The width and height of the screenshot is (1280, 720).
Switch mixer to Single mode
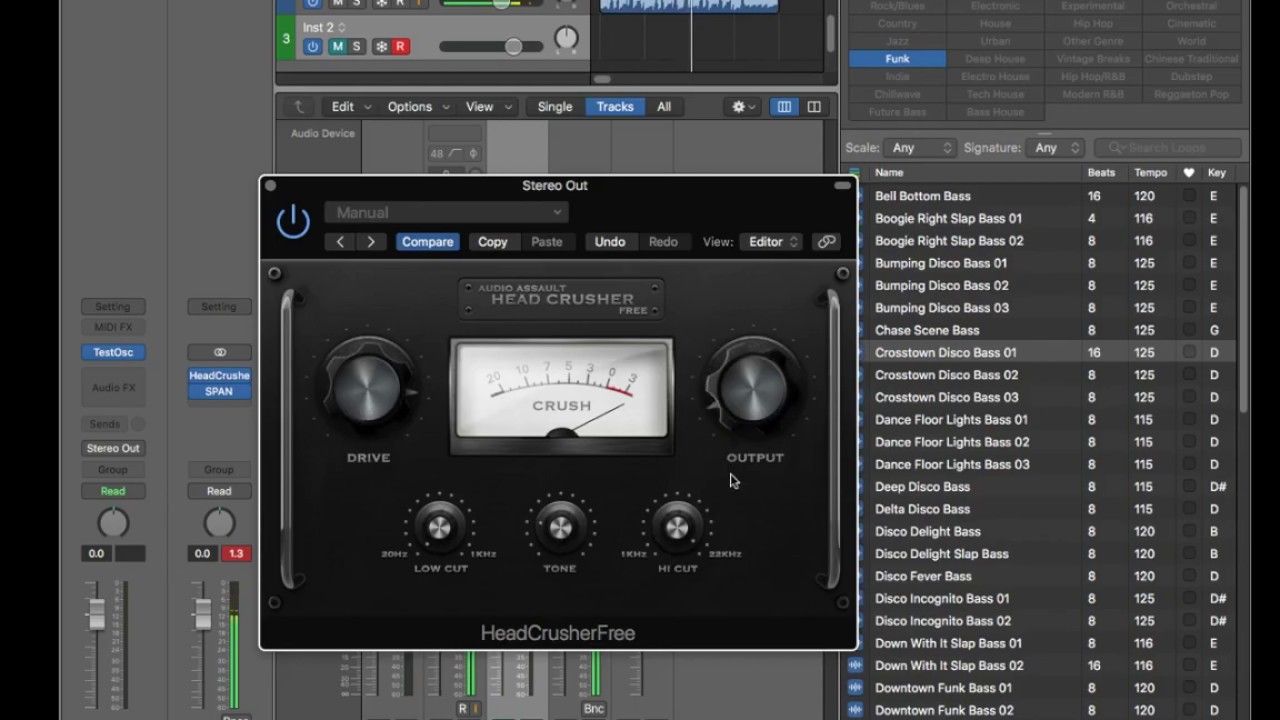(555, 107)
